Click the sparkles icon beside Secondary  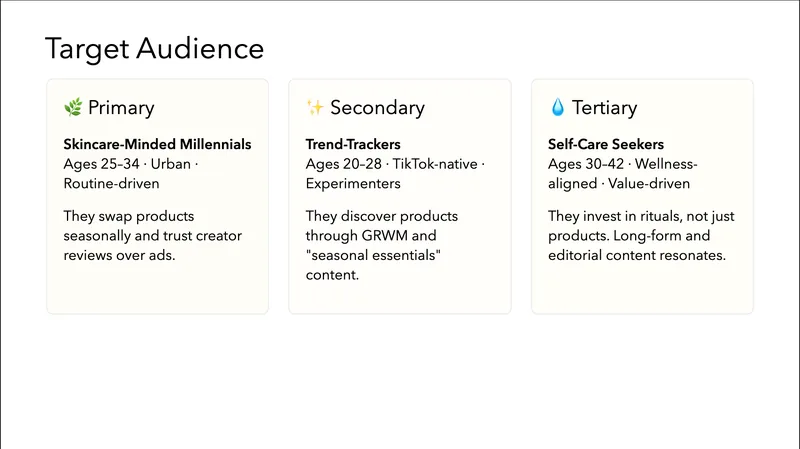315,108
